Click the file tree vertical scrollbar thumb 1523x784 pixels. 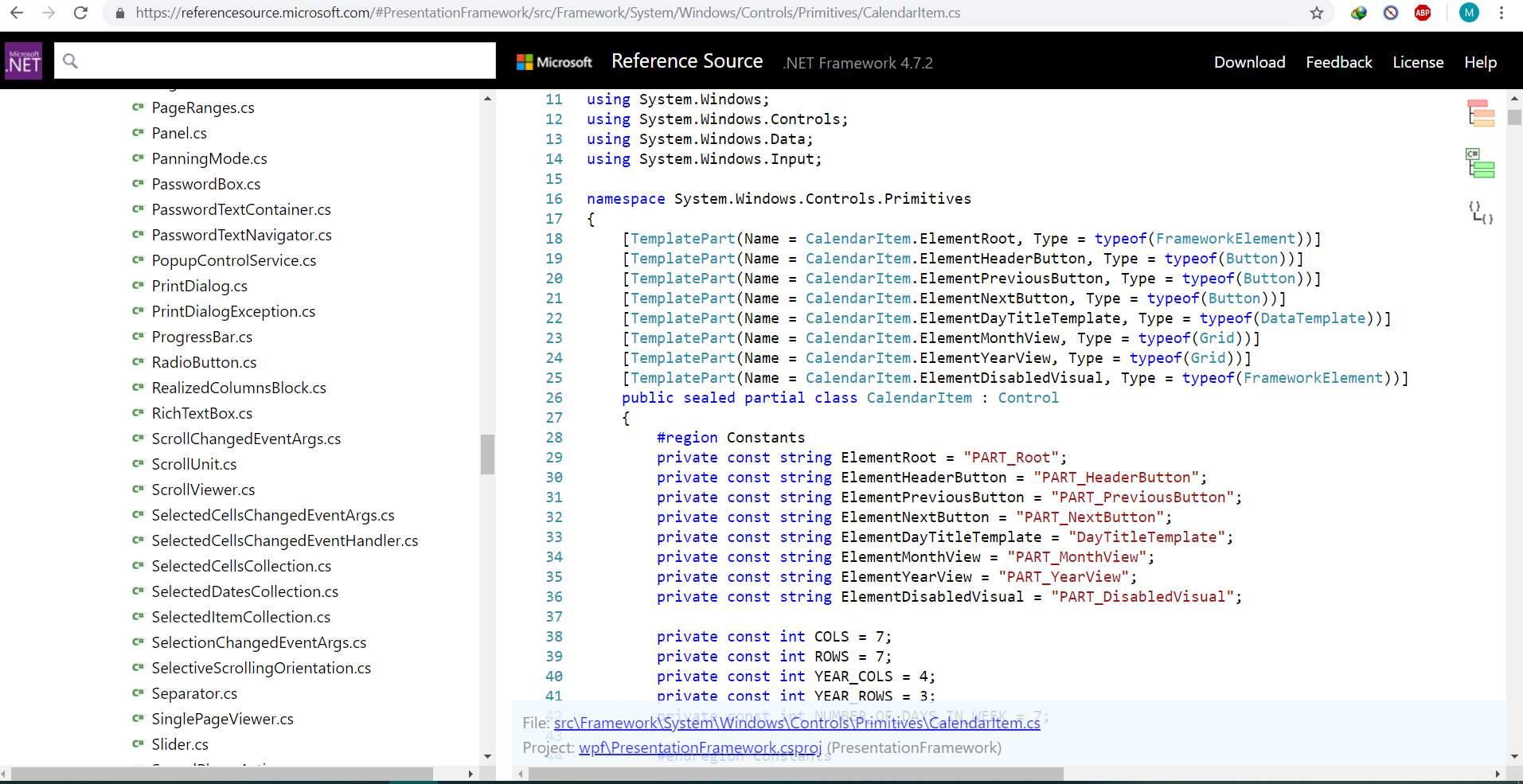click(487, 454)
